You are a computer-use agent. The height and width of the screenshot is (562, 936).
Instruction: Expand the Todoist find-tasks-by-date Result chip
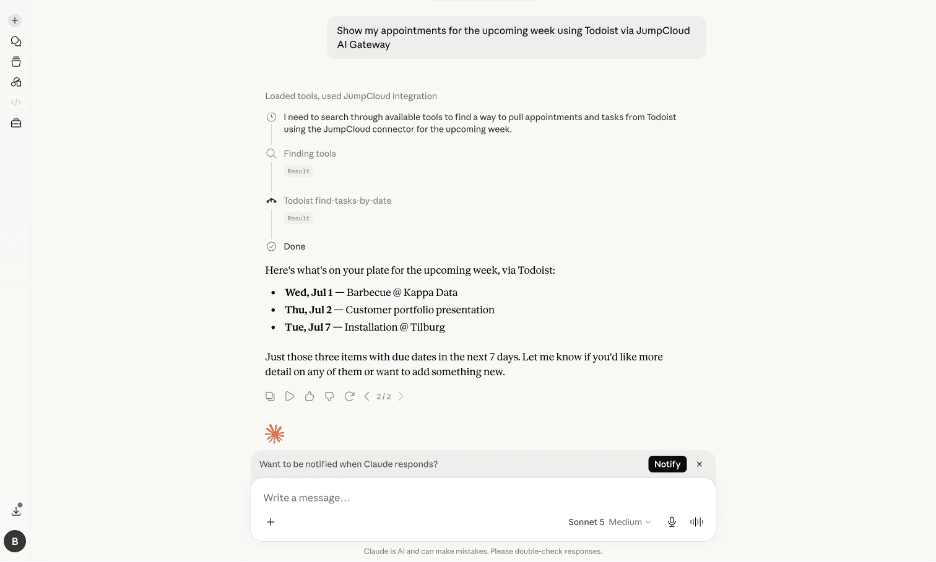pyautogui.click(x=298, y=219)
